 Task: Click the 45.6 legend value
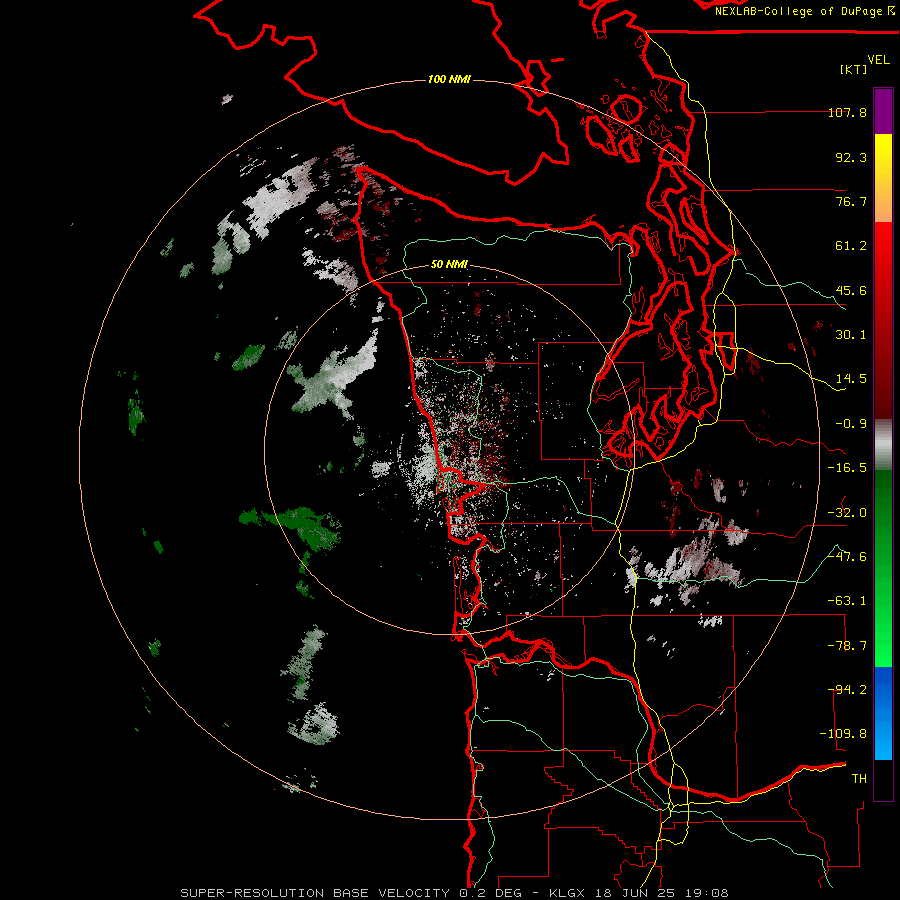click(851, 290)
